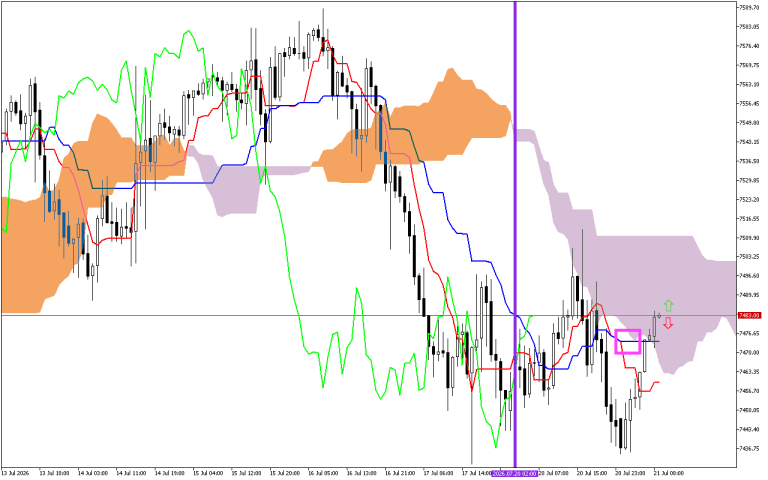Click the 16 Jul 21:00 time label
The height and width of the screenshot is (480, 768).
point(400,474)
